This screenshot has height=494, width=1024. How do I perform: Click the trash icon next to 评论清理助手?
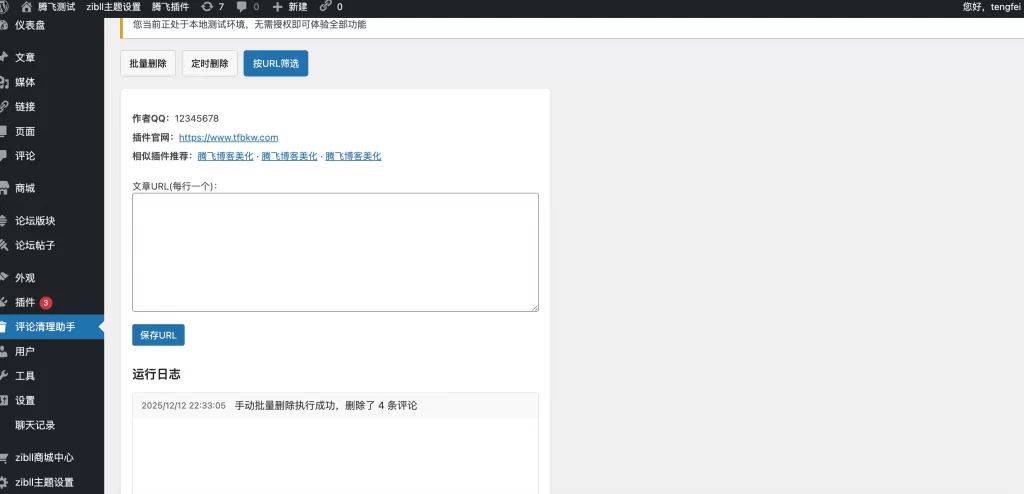(x=3, y=327)
